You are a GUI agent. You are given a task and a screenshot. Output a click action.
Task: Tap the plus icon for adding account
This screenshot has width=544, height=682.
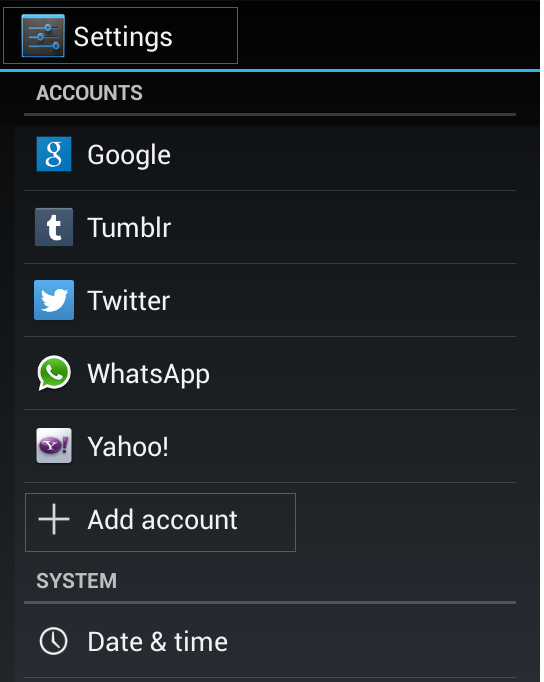tap(54, 519)
